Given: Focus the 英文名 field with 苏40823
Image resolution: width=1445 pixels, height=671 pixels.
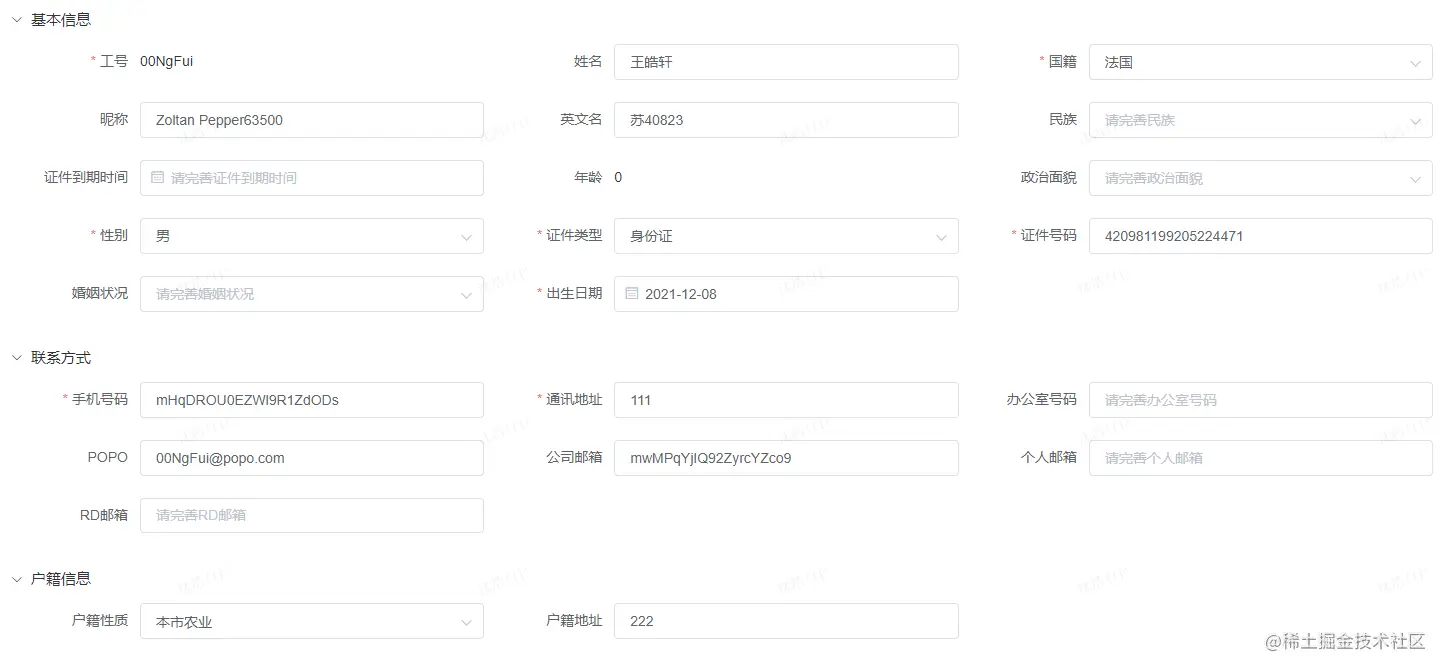Looking at the screenshot, I should click(x=786, y=120).
